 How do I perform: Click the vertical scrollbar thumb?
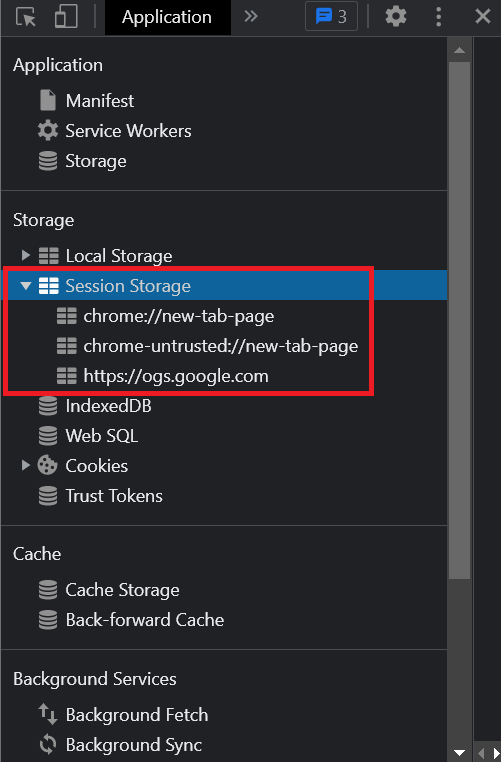click(x=459, y=320)
